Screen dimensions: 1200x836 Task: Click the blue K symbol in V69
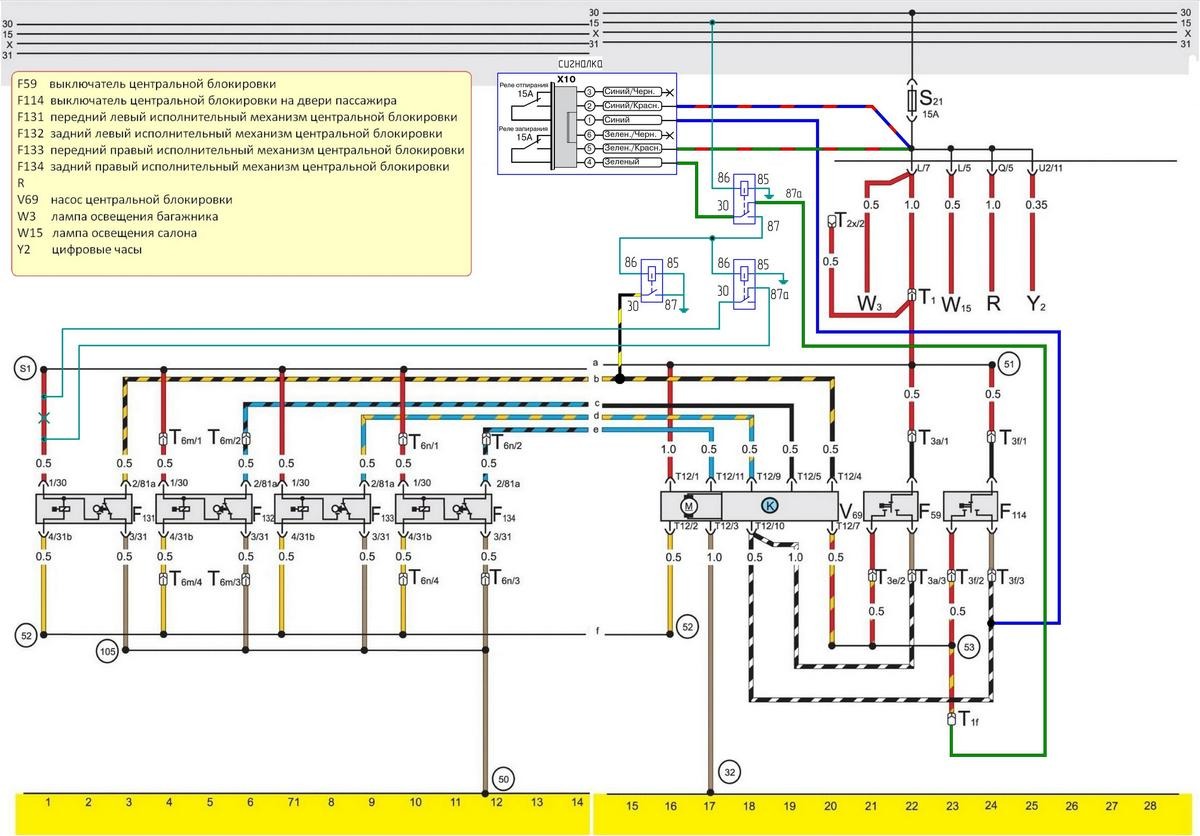coord(769,506)
